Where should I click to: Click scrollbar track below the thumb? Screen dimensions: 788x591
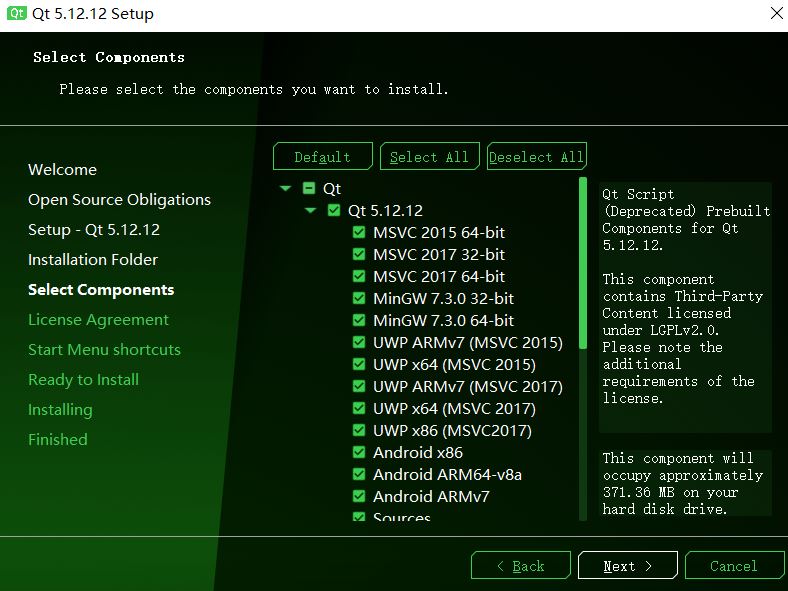583,435
